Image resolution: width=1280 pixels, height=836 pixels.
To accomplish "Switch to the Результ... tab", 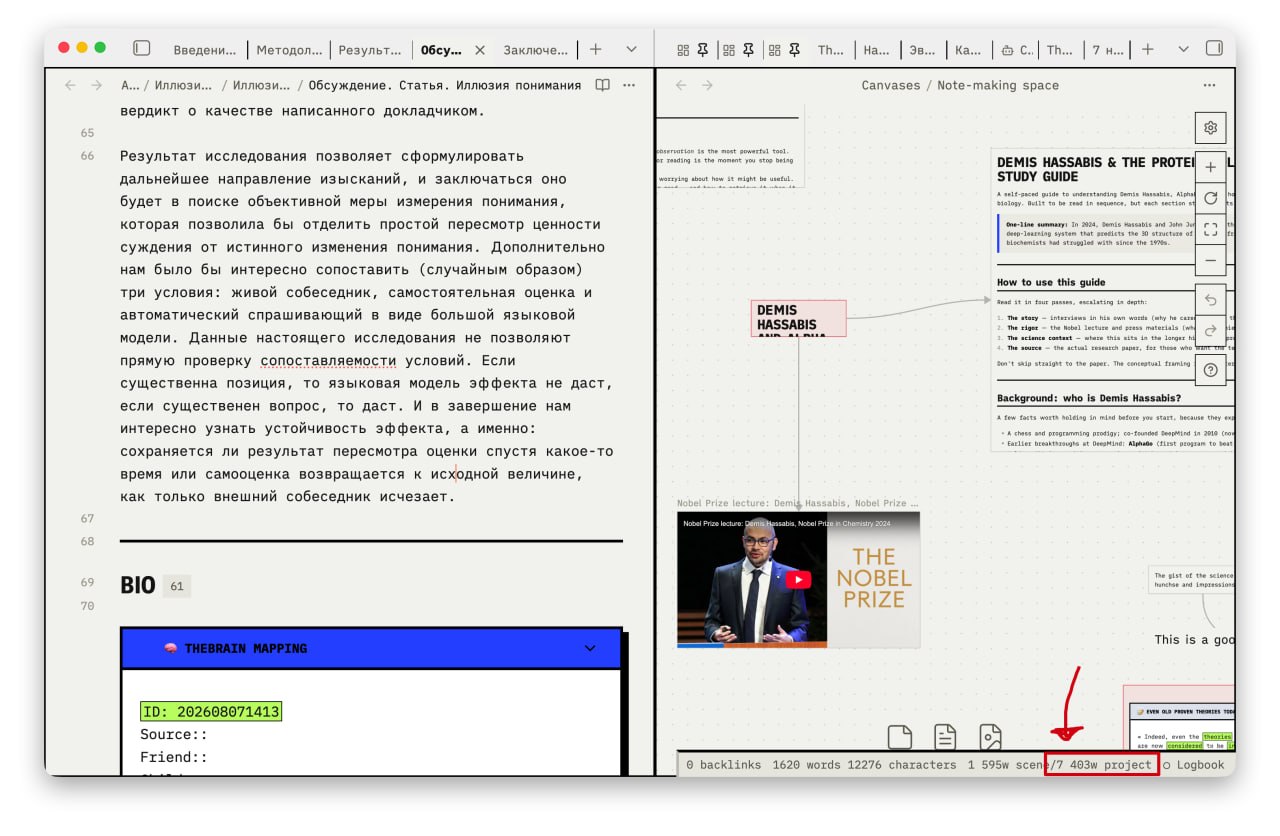I will pos(370,49).
